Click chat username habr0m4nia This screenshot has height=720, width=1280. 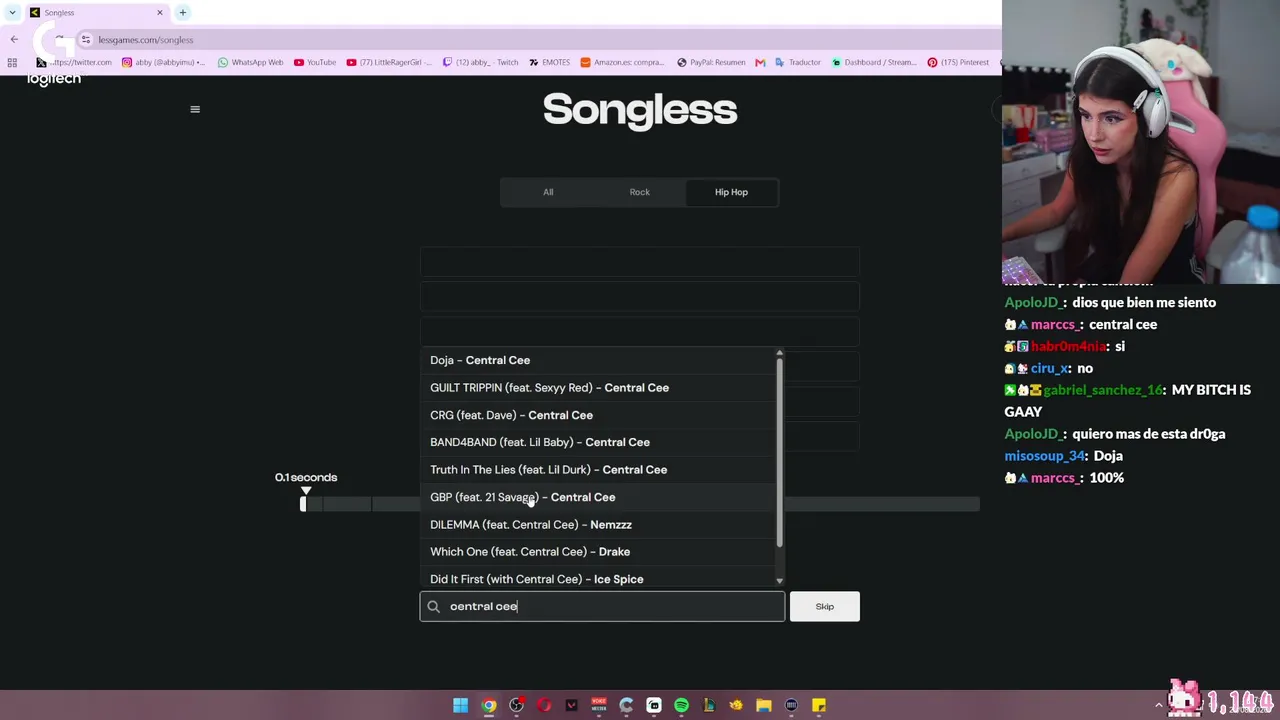coord(1068,346)
